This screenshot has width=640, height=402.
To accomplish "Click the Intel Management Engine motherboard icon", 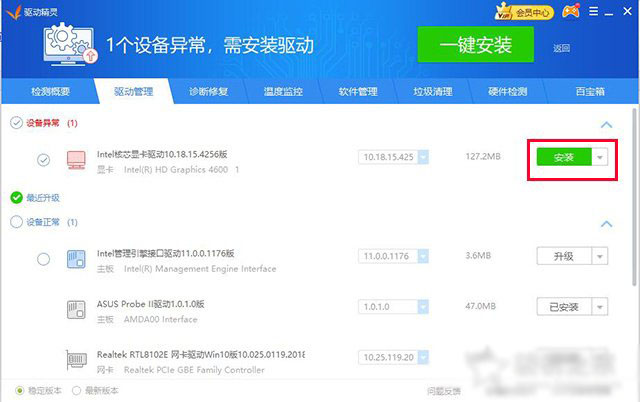I will point(76,259).
